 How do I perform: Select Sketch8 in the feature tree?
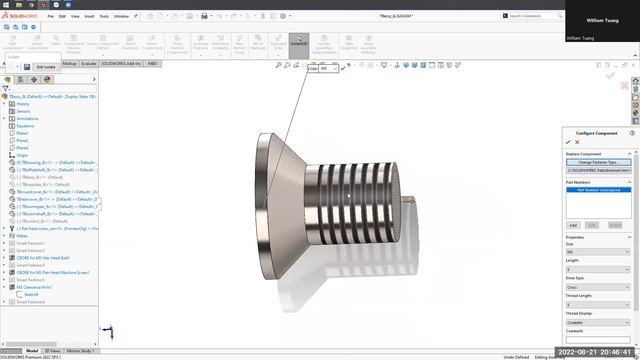[31, 295]
